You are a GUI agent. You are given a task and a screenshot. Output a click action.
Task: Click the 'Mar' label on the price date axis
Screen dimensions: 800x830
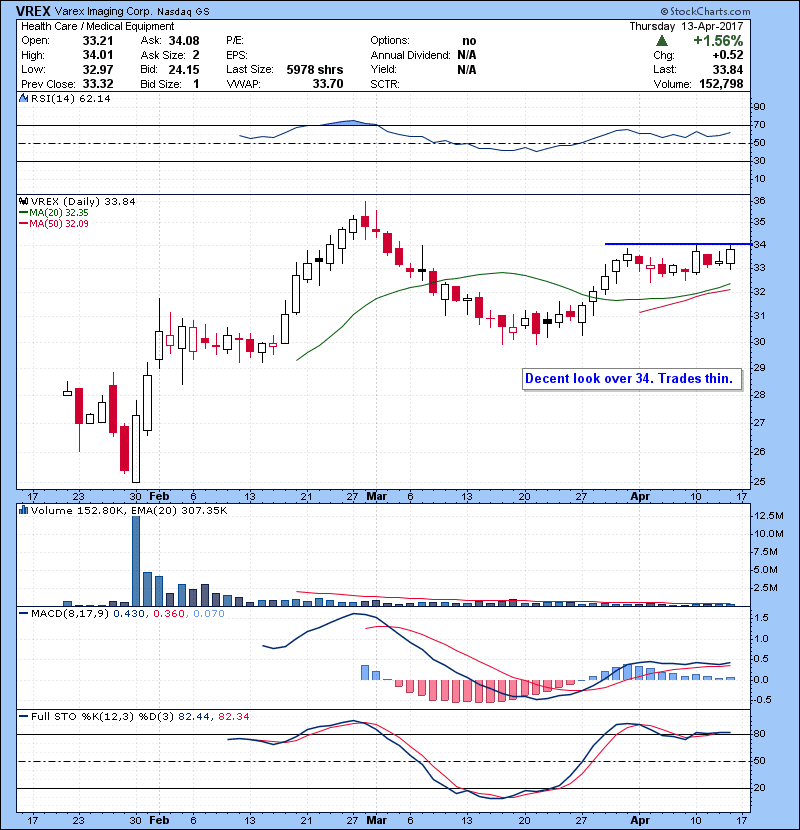(x=376, y=497)
